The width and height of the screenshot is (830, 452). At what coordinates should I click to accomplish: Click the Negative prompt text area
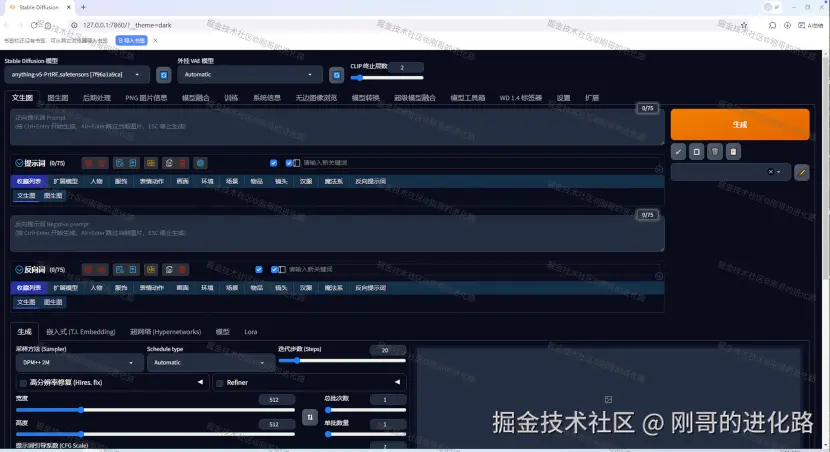click(x=337, y=233)
